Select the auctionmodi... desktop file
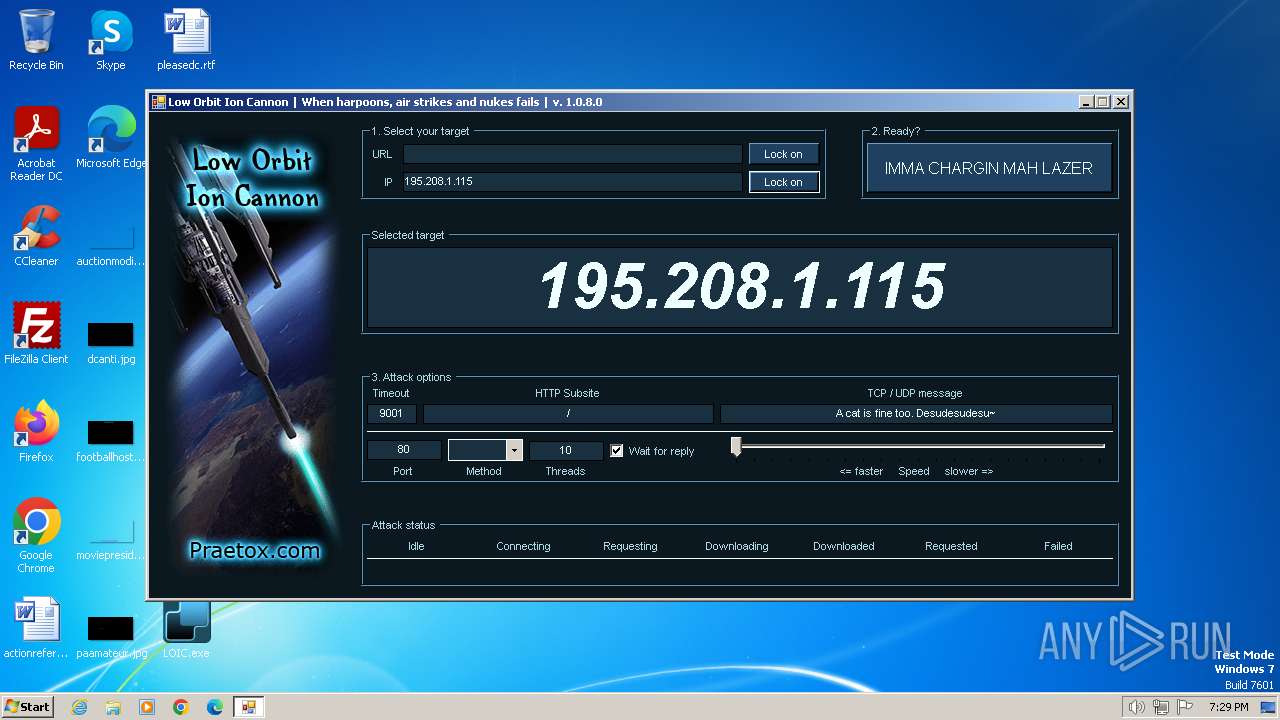Screen dimensions: 1280x720 point(110,244)
